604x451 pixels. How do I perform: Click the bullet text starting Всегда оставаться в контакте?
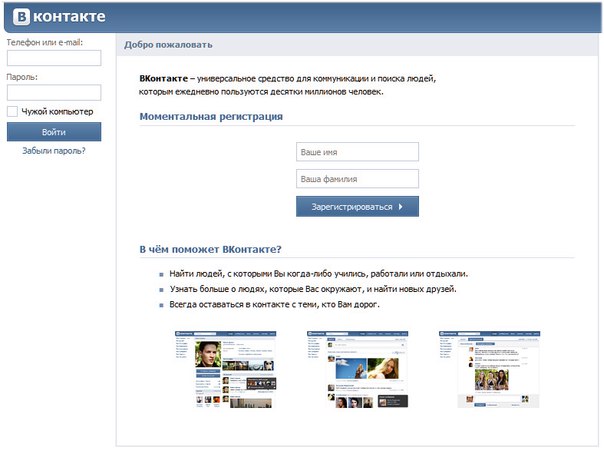pyautogui.click(x=274, y=304)
